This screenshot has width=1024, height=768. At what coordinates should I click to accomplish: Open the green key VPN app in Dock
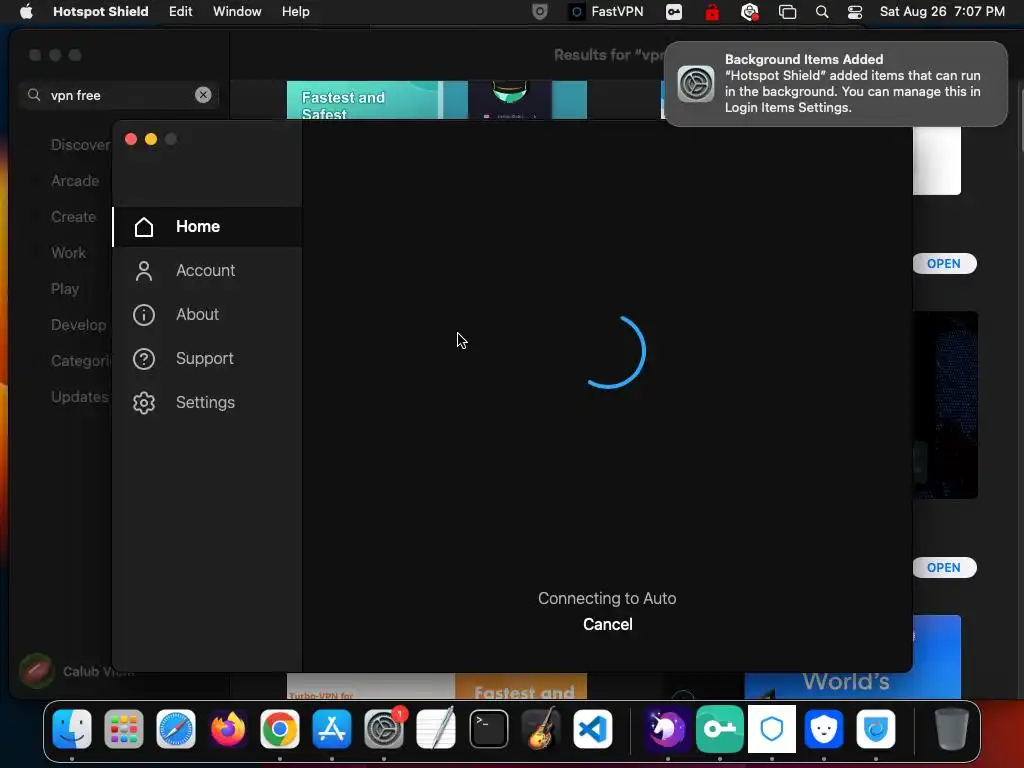[720, 729]
